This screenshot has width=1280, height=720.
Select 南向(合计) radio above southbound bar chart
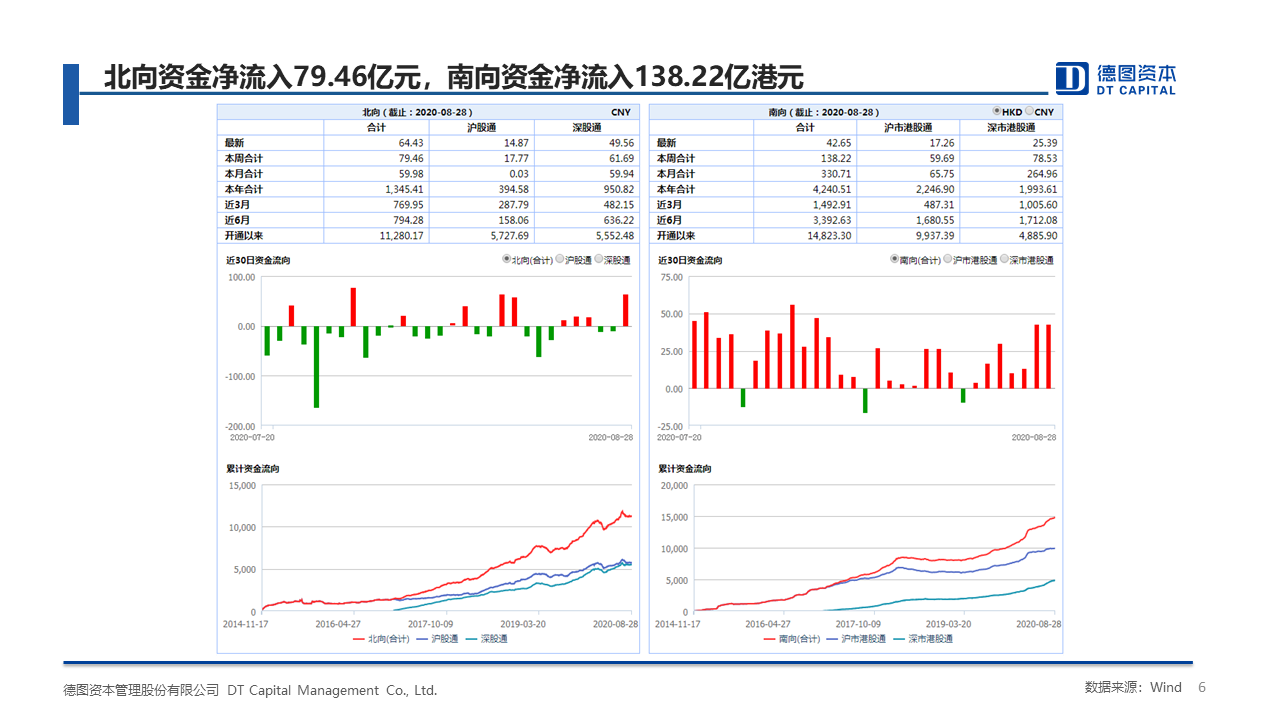pyautogui.click(x=894, y=259)
